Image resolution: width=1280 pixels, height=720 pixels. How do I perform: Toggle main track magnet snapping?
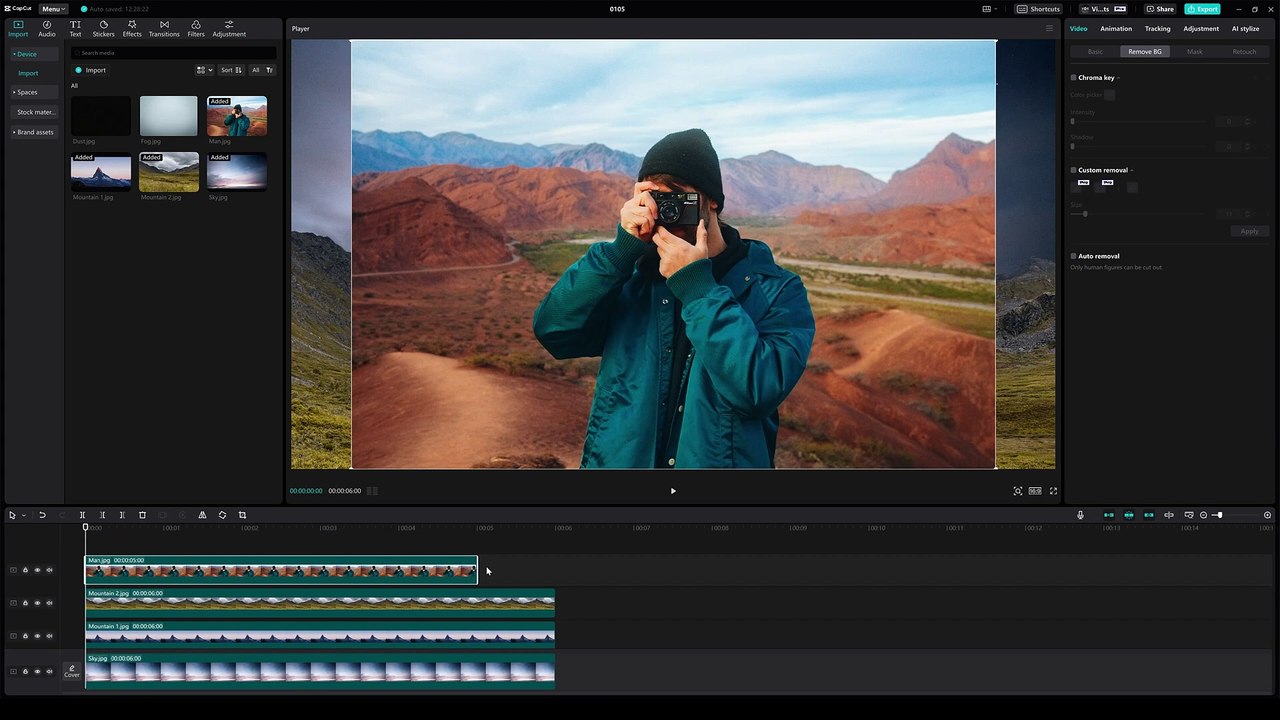pyautogui.click(x=1108, y=515)
